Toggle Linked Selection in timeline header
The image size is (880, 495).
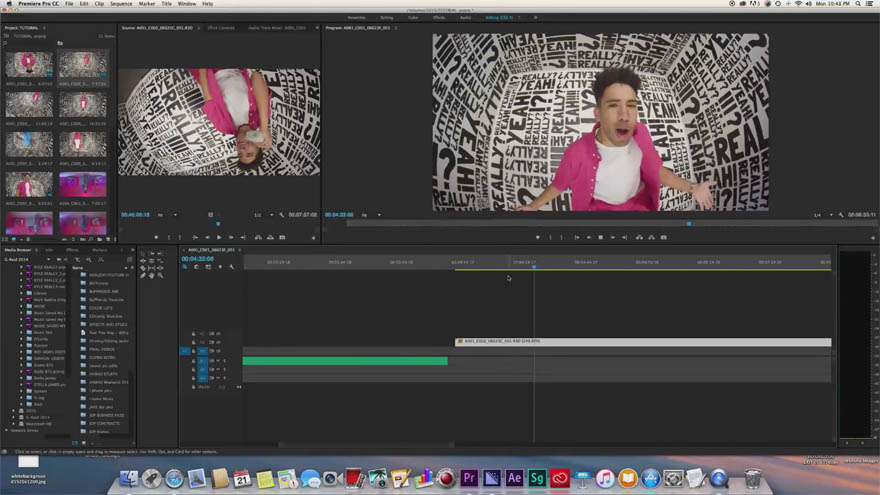tap(208, 267)
